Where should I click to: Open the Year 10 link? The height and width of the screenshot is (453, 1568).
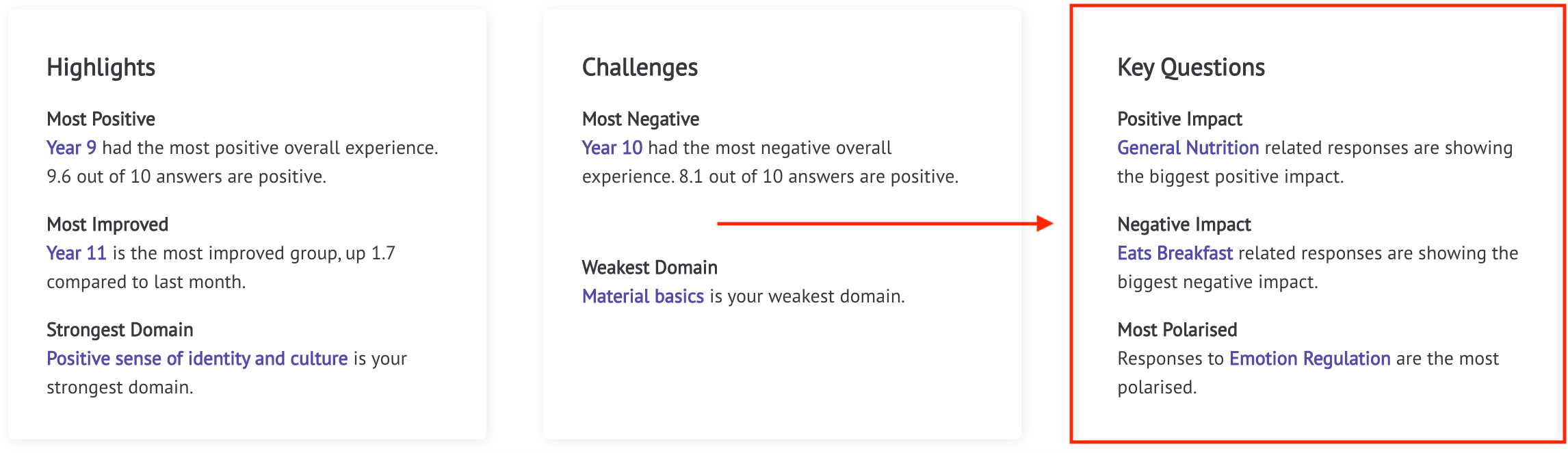coord(612,148)
